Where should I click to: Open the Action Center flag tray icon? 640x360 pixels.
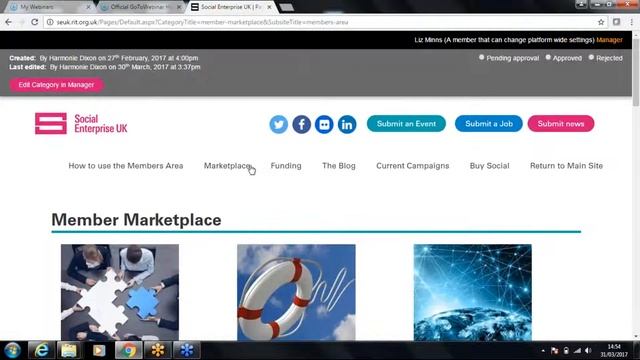coord(554,351)
